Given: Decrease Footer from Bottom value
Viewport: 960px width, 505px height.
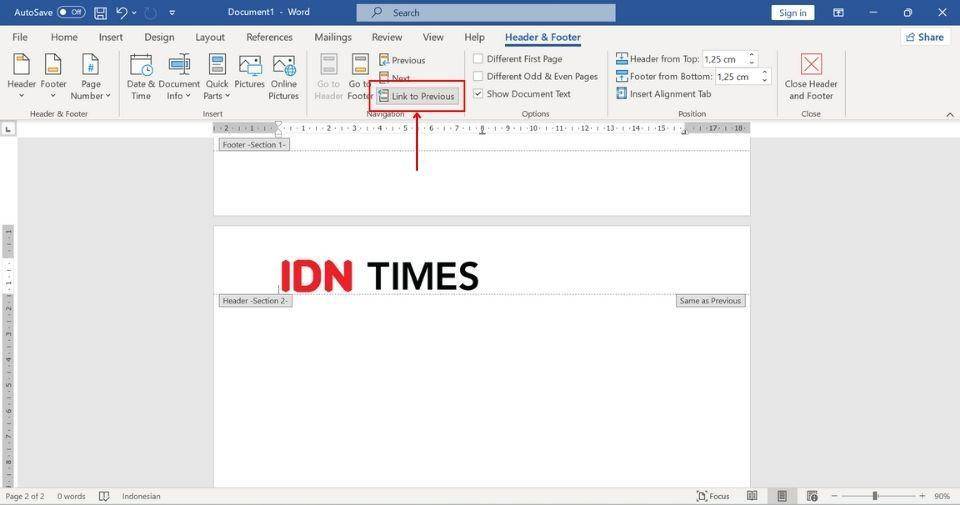Looking at the screenshot, I should 765,80.
